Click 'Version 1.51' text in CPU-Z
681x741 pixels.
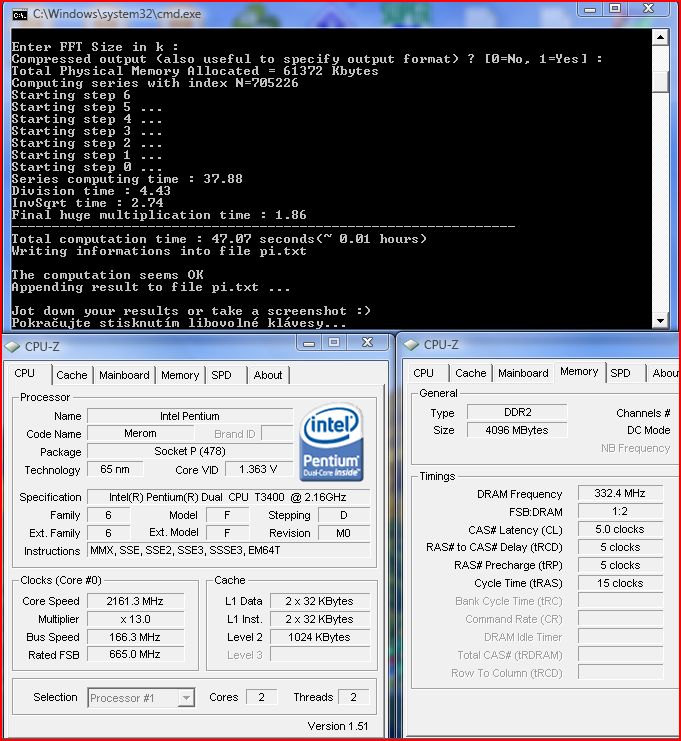pos(337,726)
